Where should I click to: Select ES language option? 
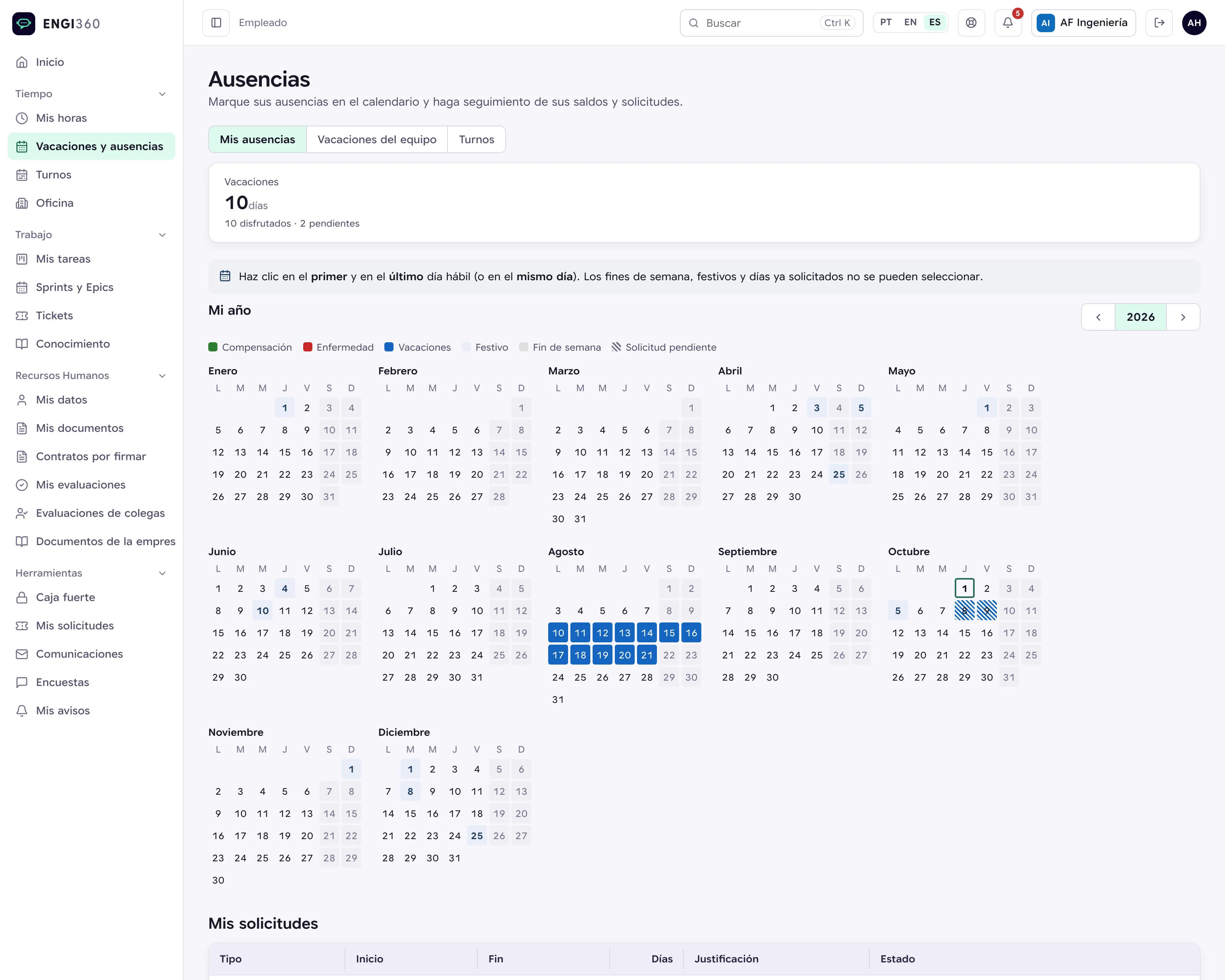click(x=935, y=23)
